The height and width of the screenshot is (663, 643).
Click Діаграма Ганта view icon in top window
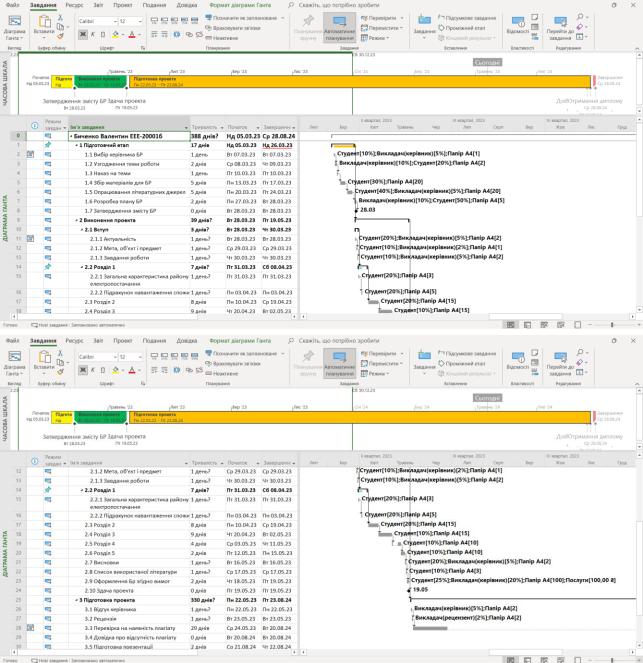14,23
